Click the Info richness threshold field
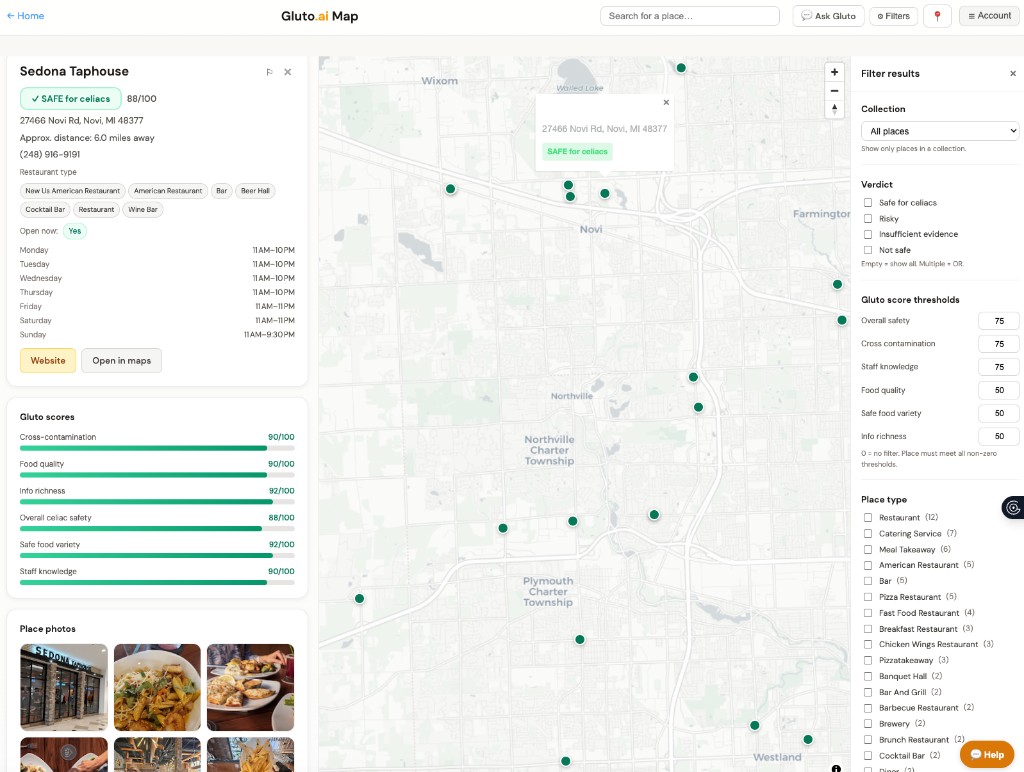Image resolution: width=1024 pixels, height=772 pixels. [999, 436]
